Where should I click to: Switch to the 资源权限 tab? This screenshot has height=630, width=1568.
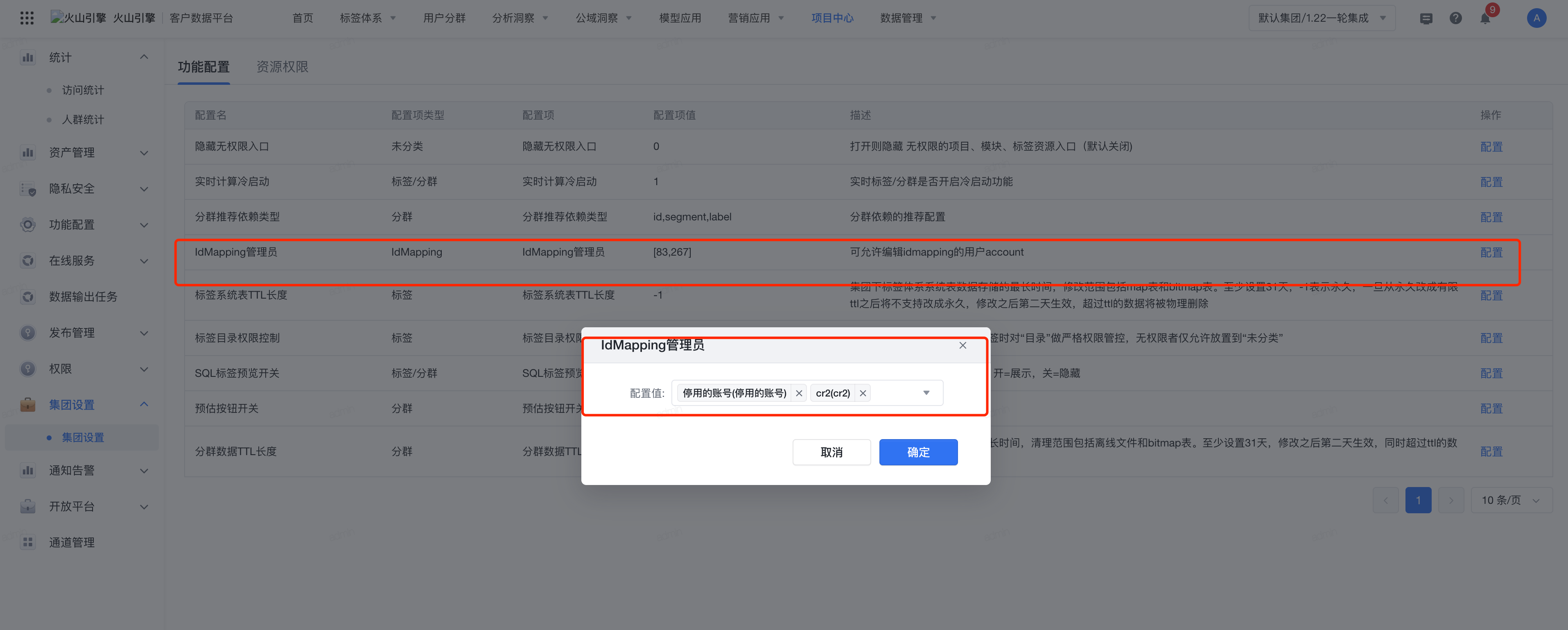pos(282,66)
